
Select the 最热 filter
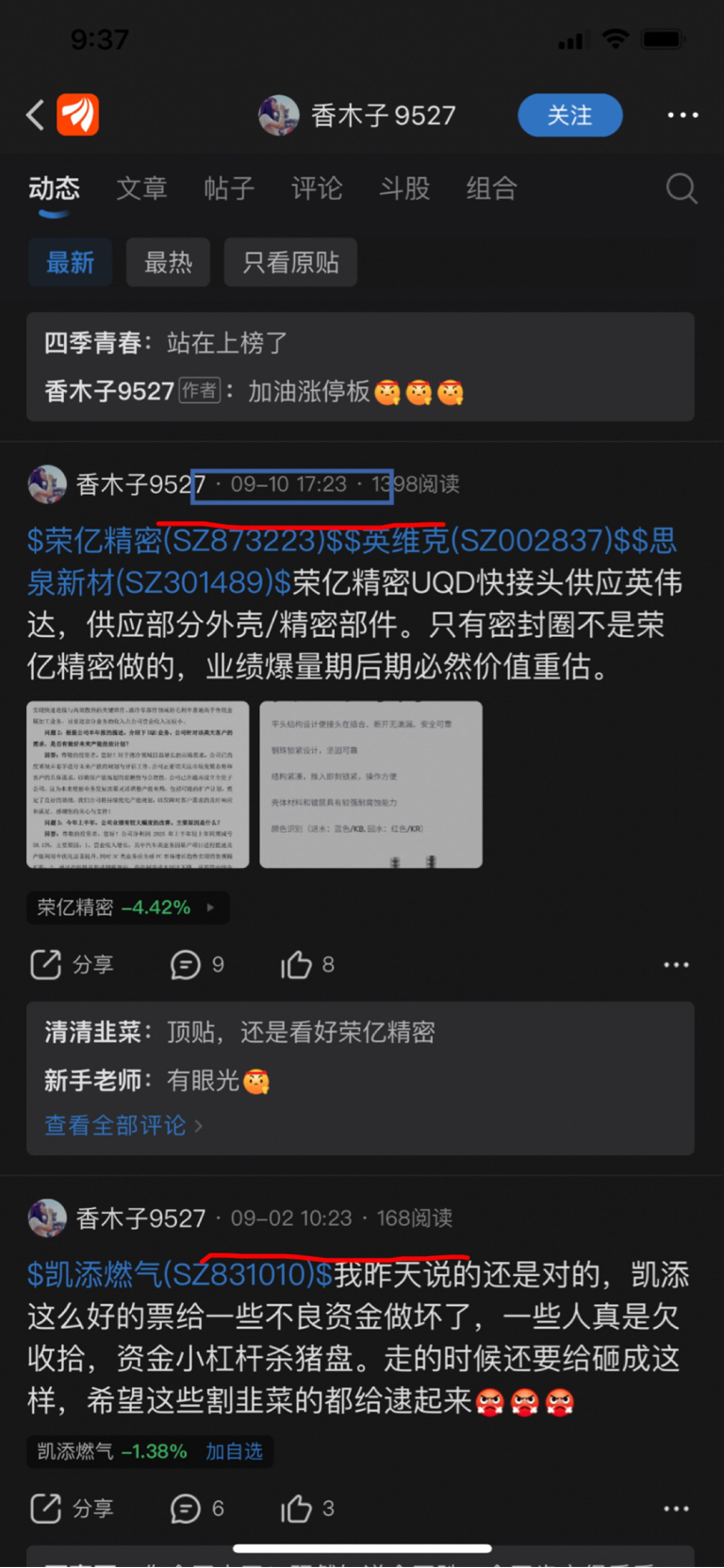(x=169, y=262)
